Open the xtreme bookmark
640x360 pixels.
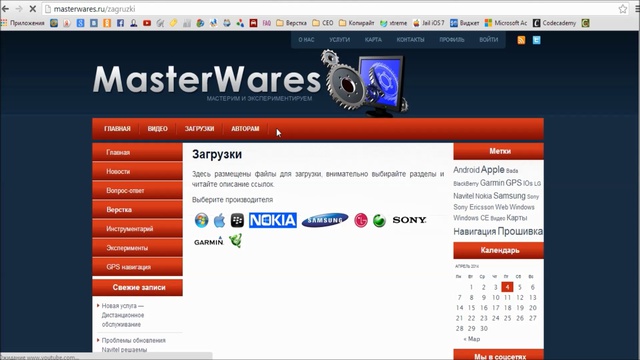coord(393,23)
